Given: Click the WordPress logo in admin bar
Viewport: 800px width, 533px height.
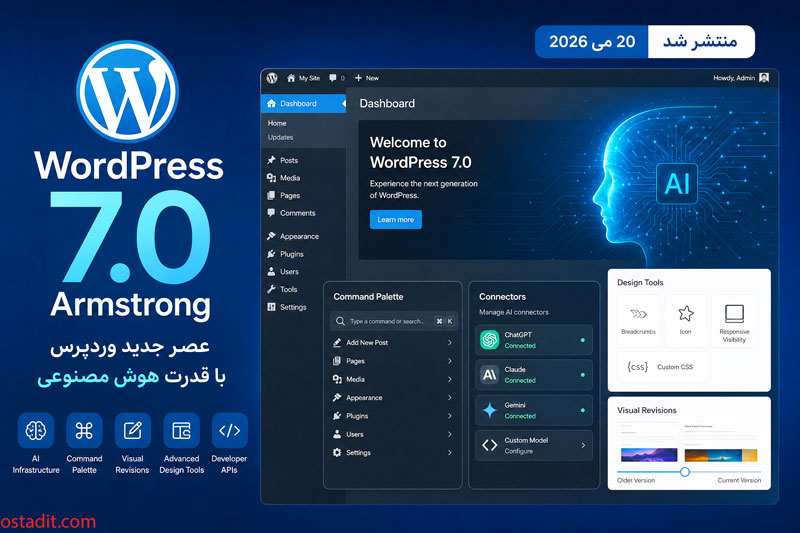Looking at the screenshot, I should click(272, 78).
